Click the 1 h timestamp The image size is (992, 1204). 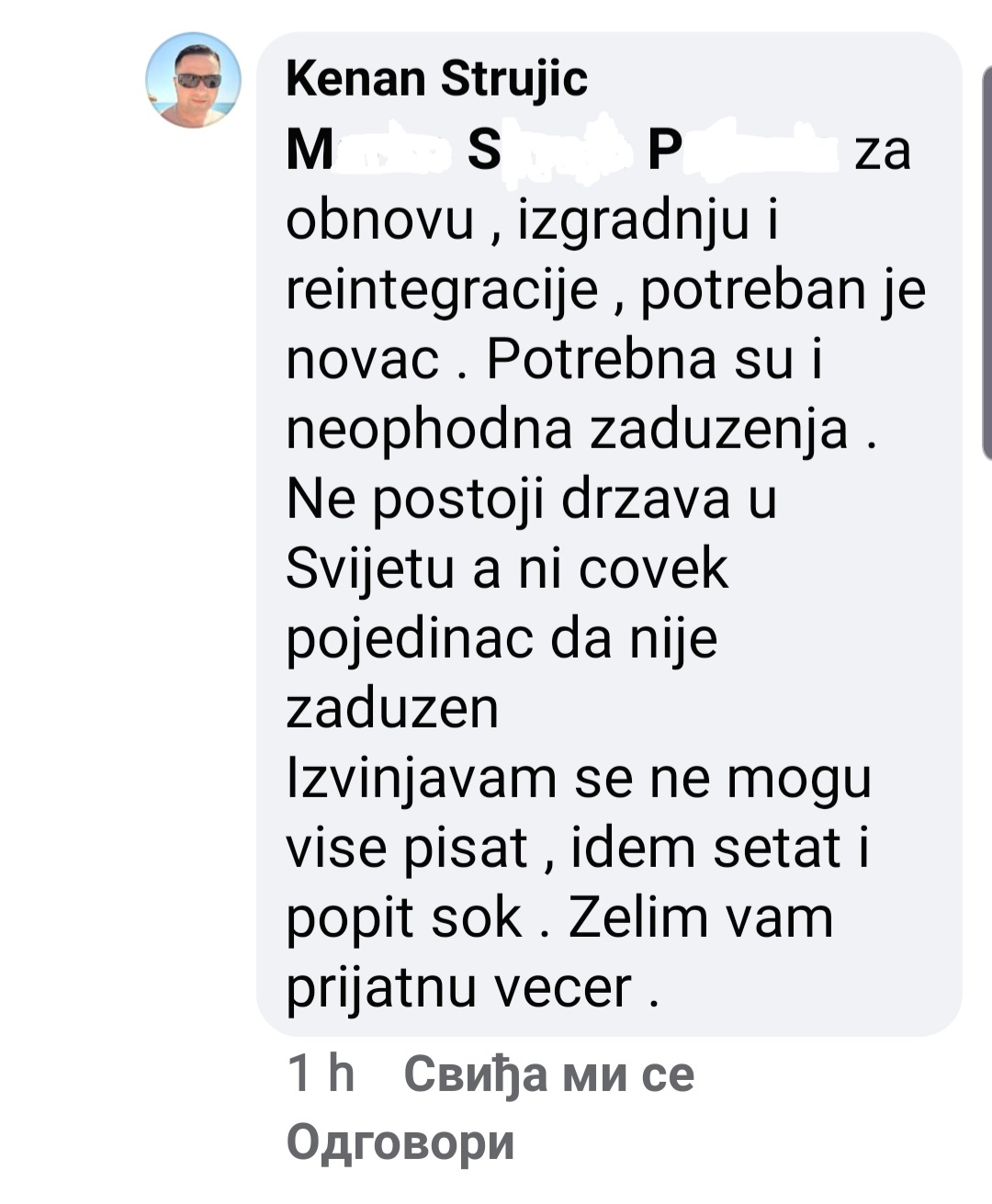tap(321, 1074)
